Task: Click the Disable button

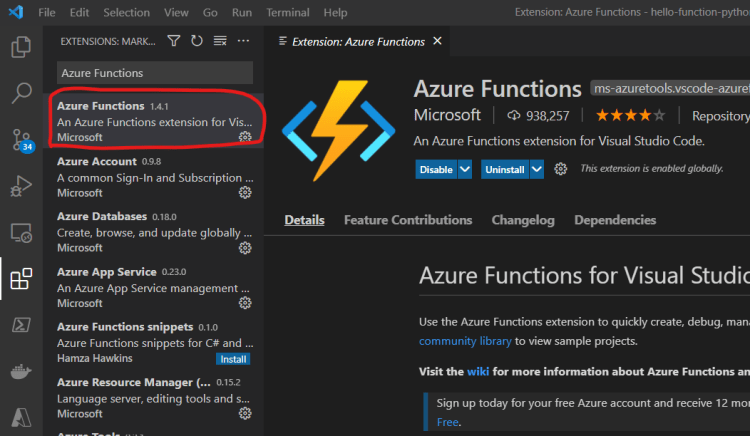Action: tap(436, 169)
